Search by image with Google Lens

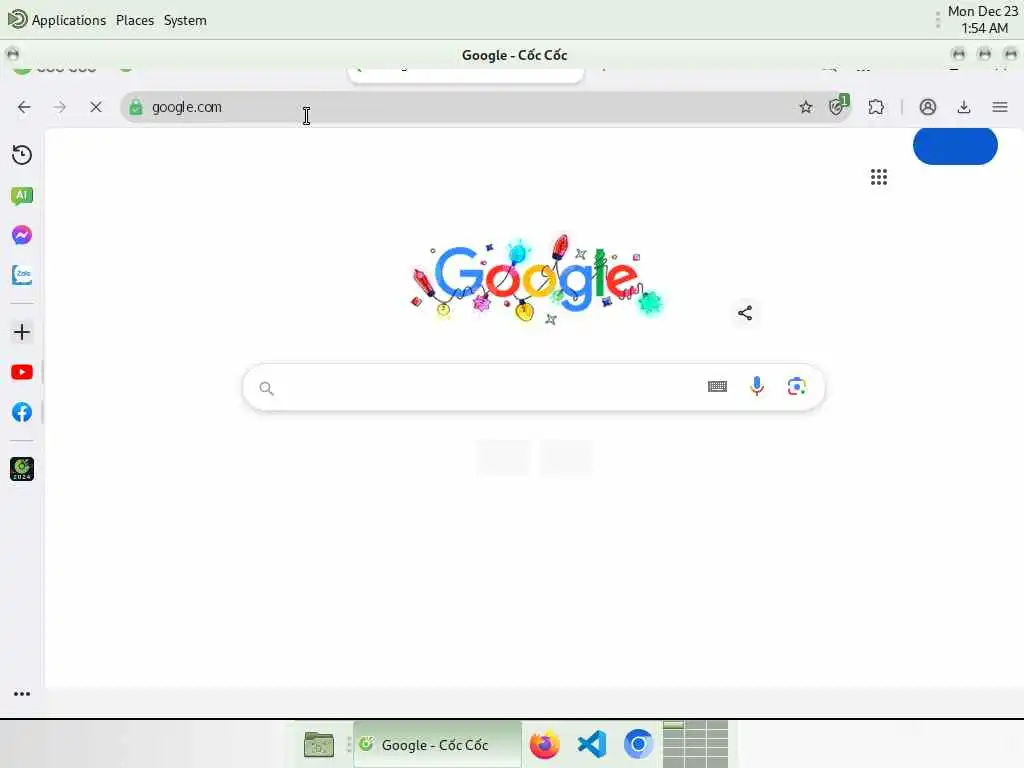pyautogui.click(x=796, y=387)
